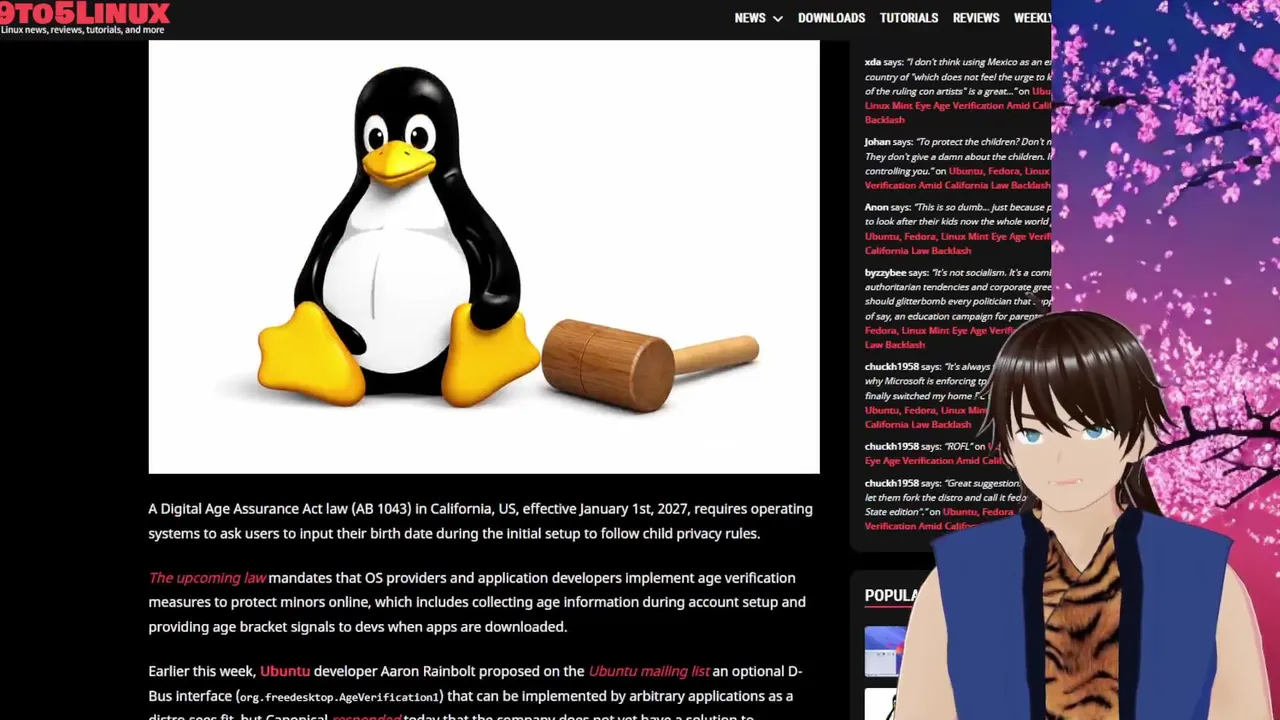Viewport: 1280px width, 720px height.
Task: Go to the Downloads page
Action: pos(831,18)
